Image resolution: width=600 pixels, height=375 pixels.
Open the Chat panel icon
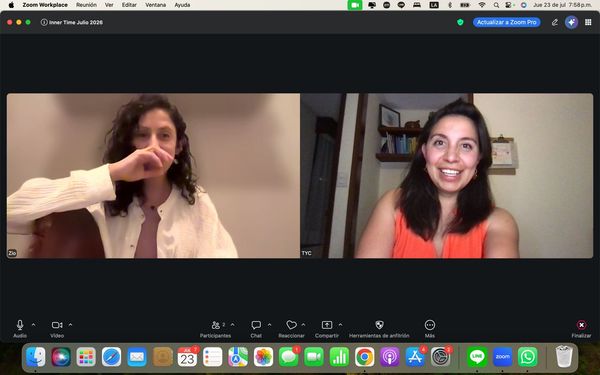coord(256,325)
